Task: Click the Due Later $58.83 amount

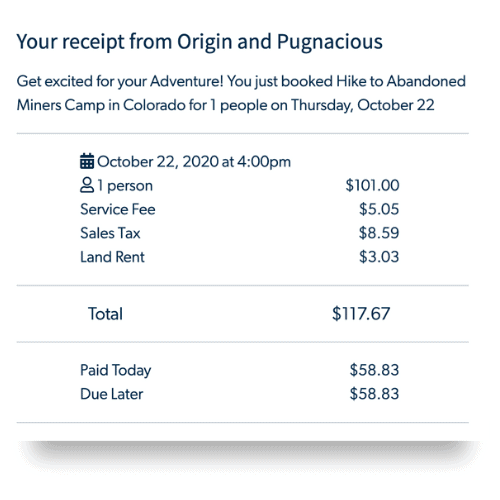Action: point(374,394)
